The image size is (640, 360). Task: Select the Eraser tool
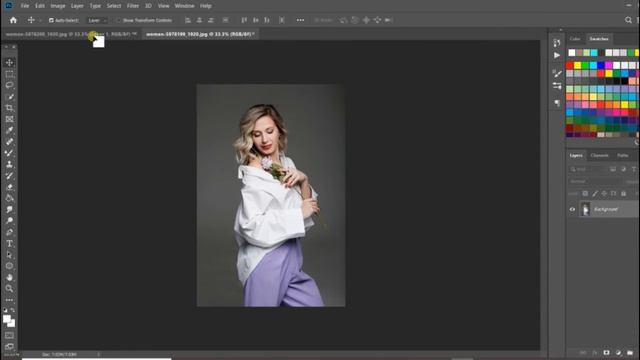[9, 187]
